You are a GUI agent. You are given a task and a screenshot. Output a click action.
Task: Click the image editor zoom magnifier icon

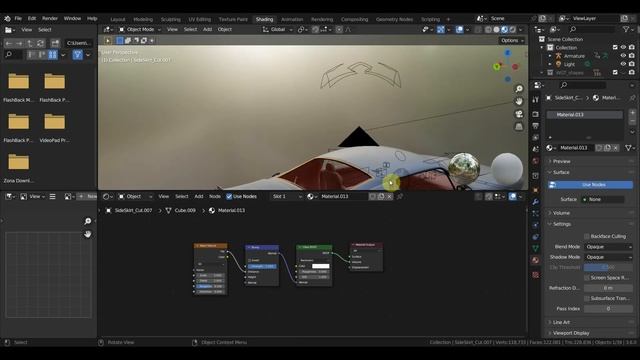(x=88, y=221)
